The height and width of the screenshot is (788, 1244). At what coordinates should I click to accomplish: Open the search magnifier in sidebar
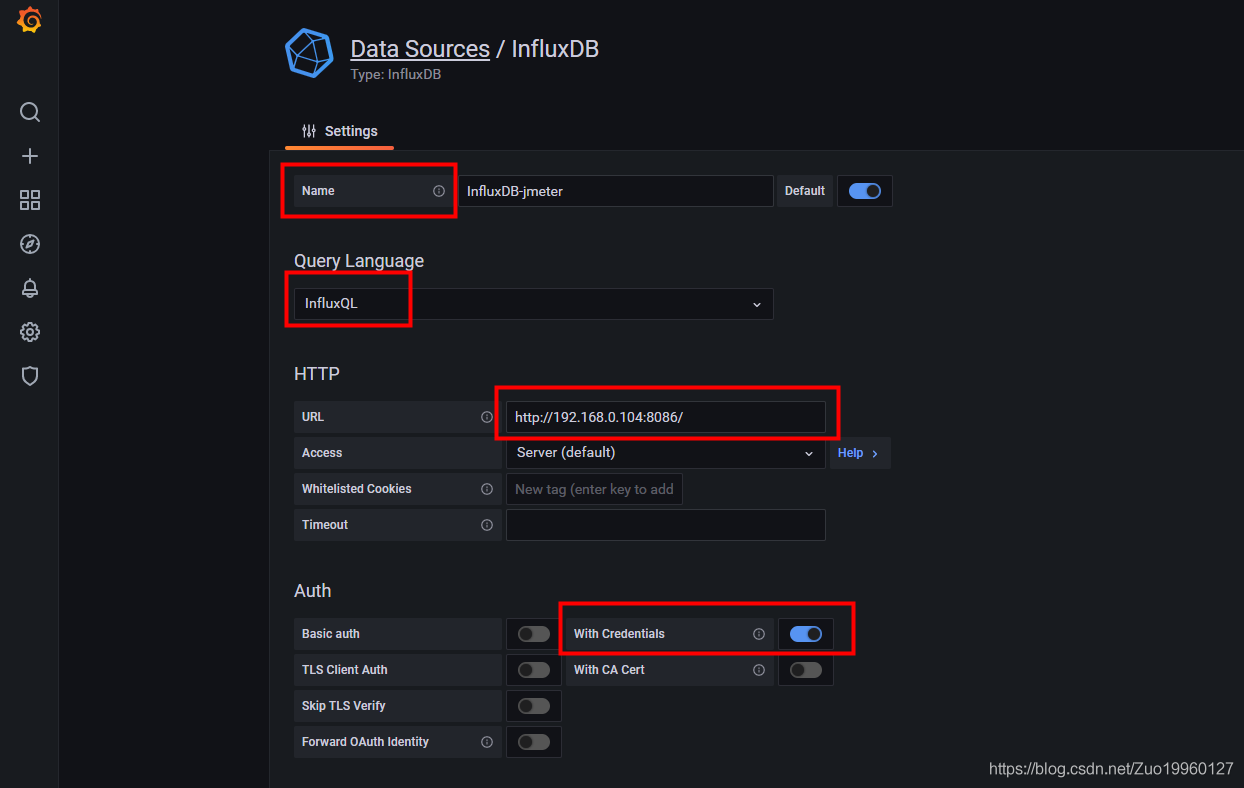point(30,112)
